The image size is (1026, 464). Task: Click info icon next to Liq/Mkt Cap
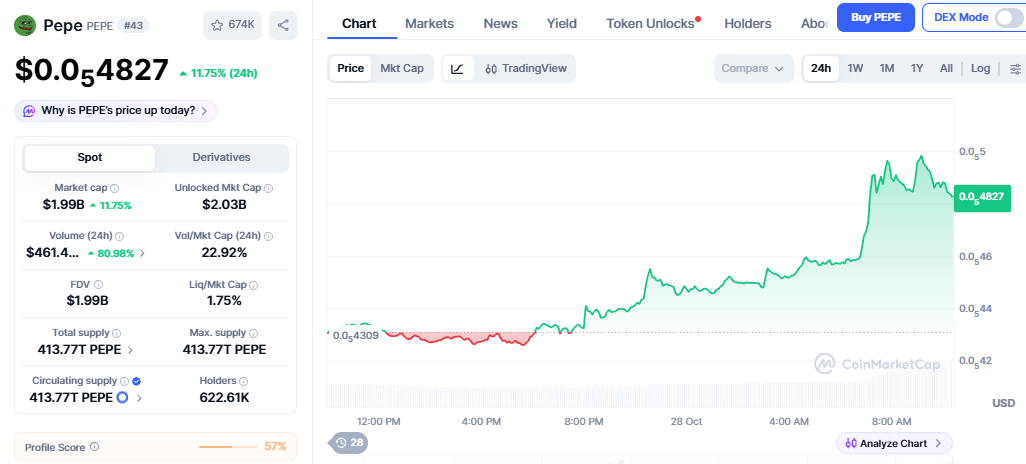point(253,285)
